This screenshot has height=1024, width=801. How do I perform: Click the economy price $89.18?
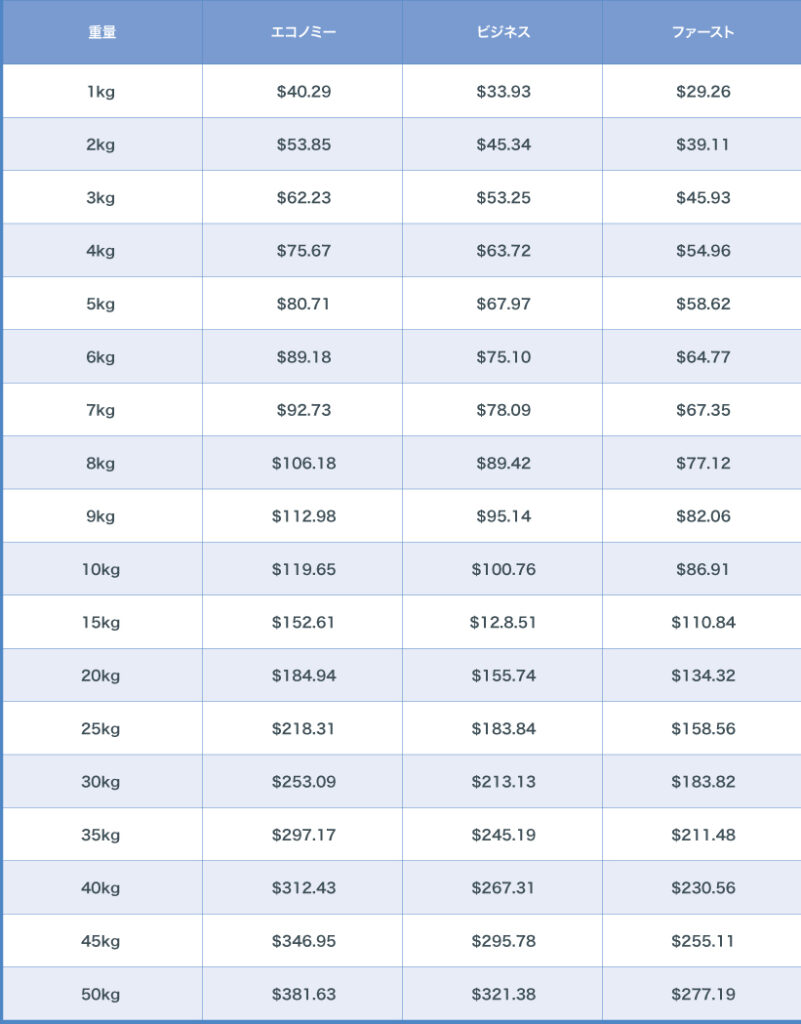click(303, 357)
